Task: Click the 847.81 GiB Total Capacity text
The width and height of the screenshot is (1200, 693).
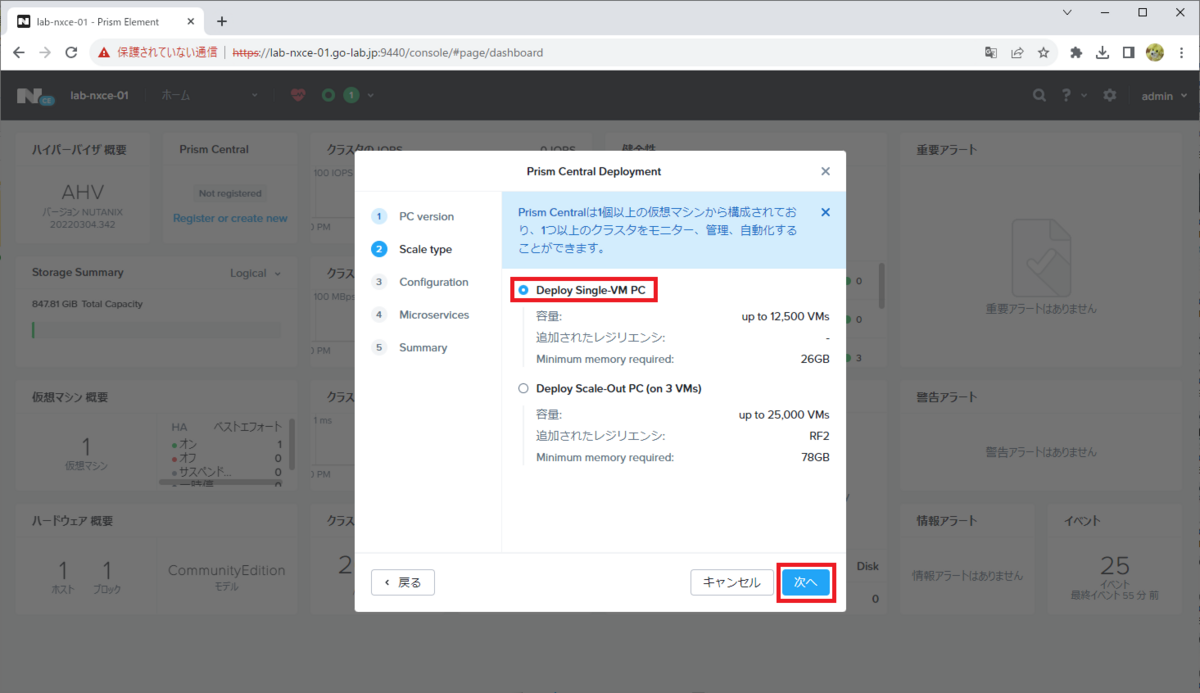Action: [87, 304]
